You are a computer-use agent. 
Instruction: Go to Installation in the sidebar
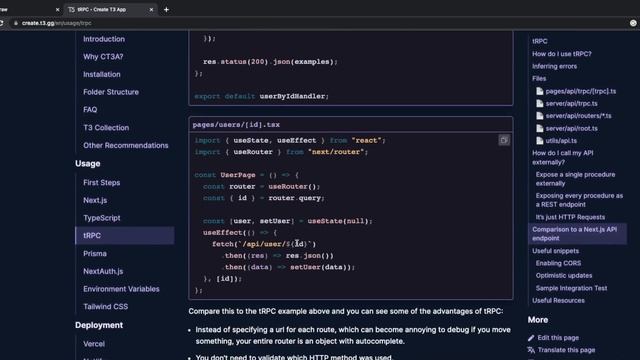point(102,75)
